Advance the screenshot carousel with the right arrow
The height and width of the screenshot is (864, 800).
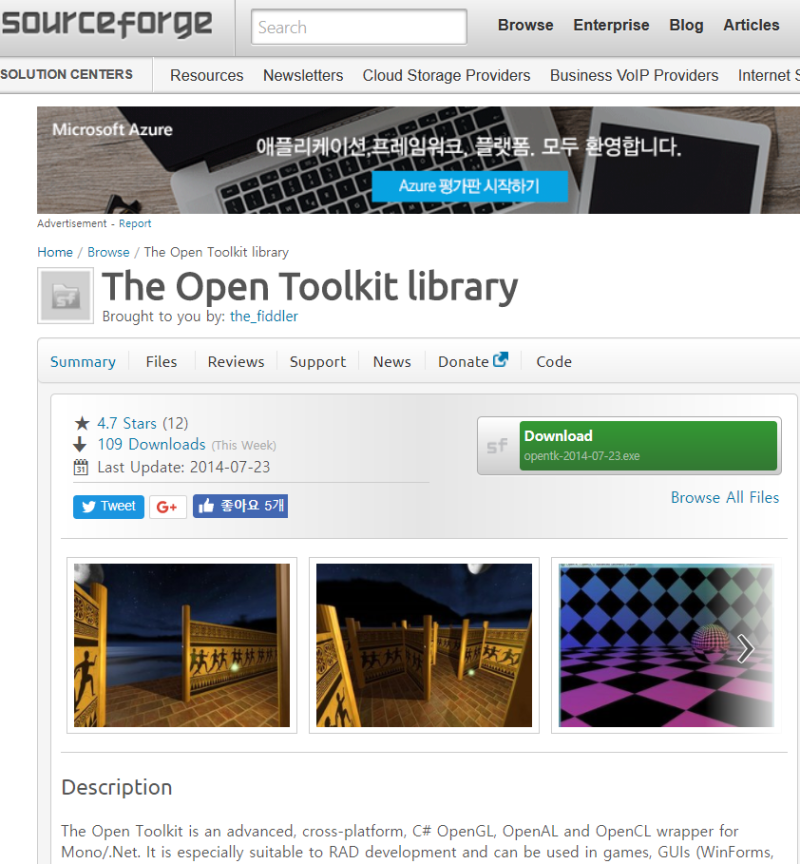click(x=744, y=649)
